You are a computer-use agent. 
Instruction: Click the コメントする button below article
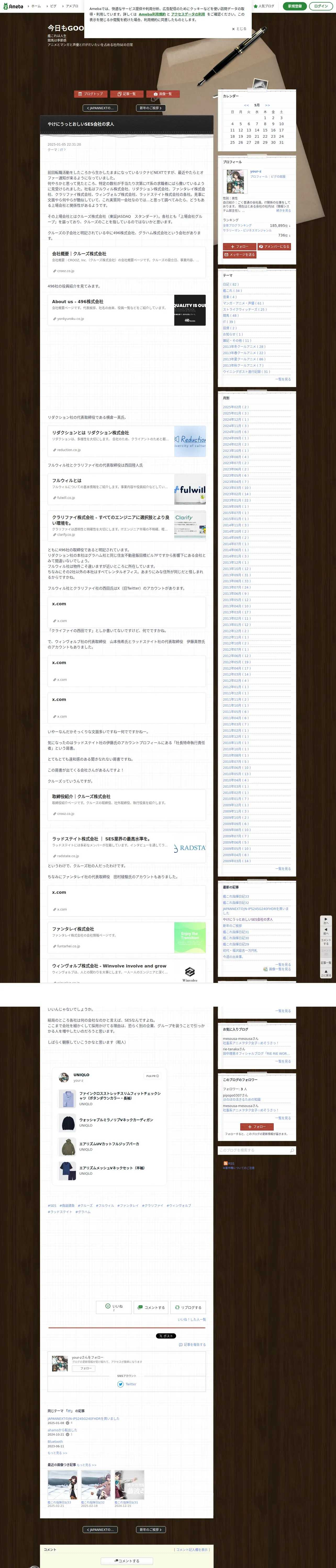(151, 1307)
